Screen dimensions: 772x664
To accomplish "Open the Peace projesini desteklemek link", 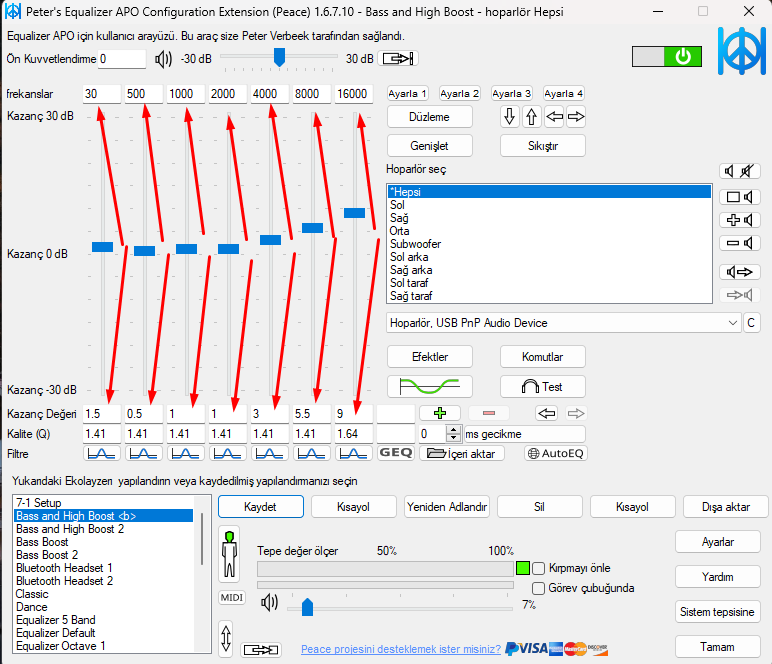I will [401, 649].
